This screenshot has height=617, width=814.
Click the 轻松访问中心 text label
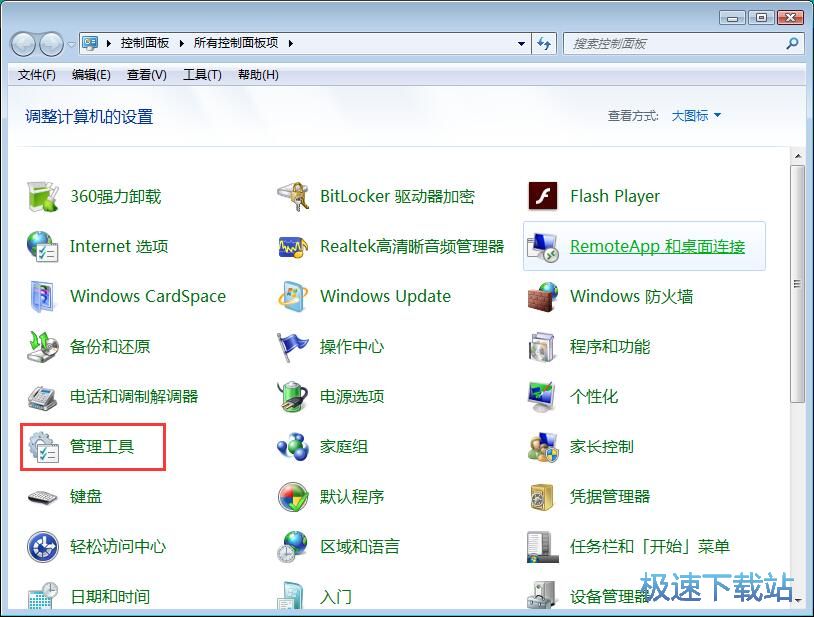coord(118,546)
